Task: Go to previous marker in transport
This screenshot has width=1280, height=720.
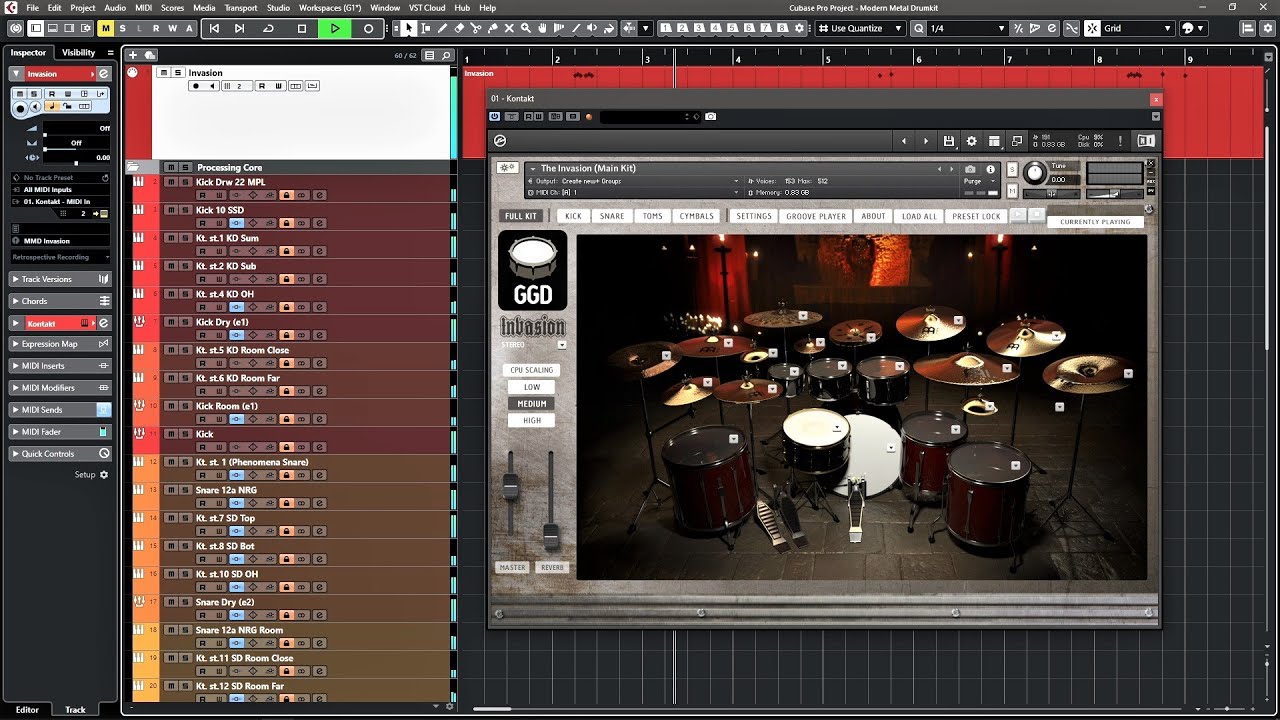Action: pos(213,28)
